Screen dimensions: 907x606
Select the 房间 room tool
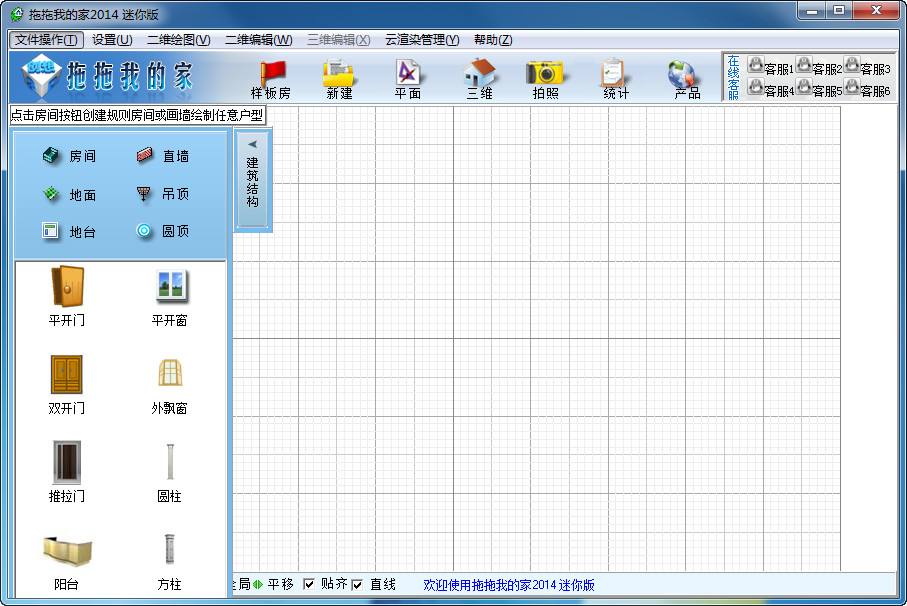point(69,156)
